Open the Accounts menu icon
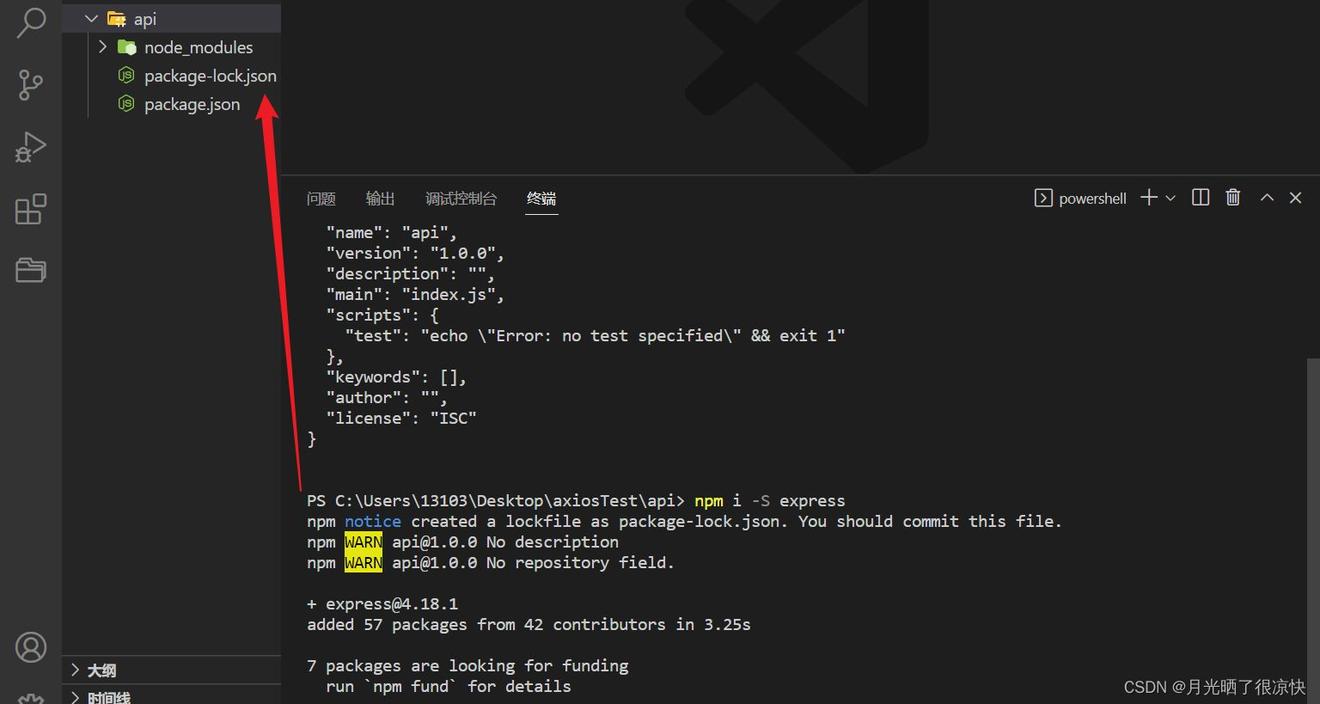Image resolution: width=1320 pixels, height=704 pixels. [31, 647]
